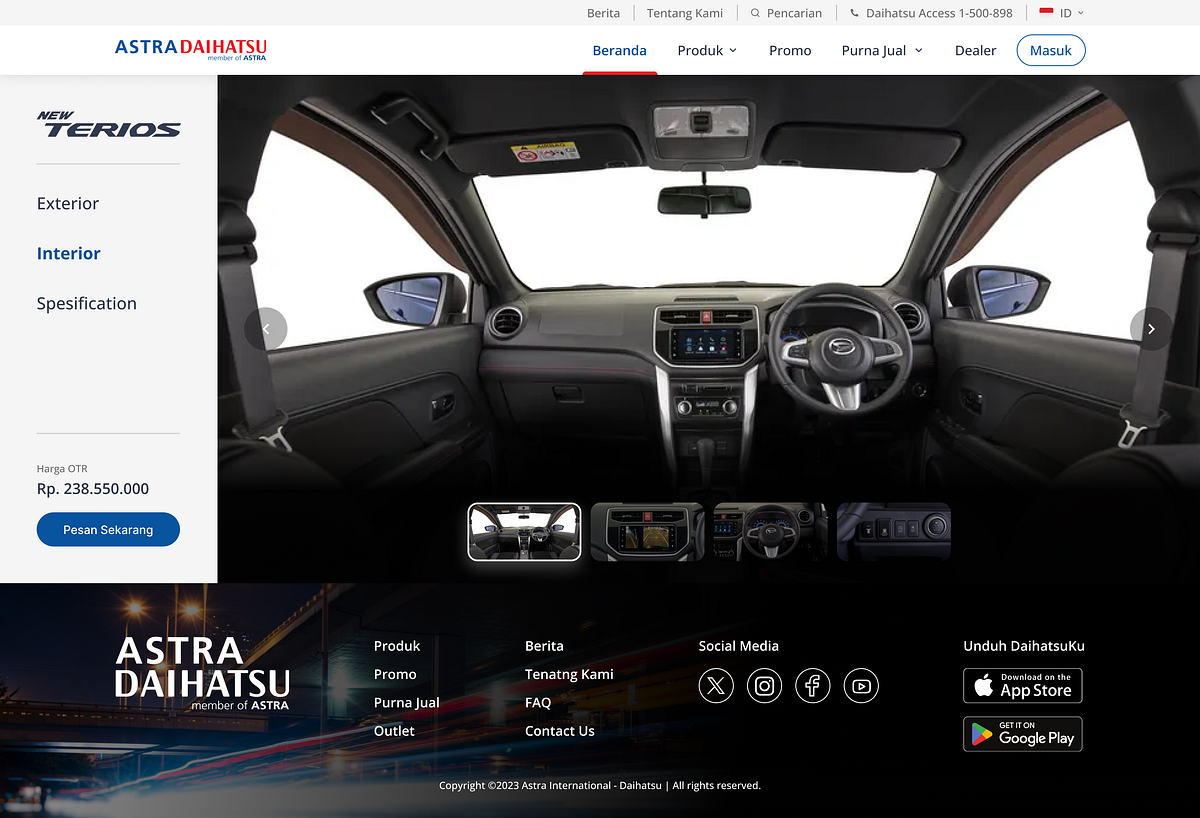Select the Interior section in sidebar
This screenshot has height=818, width=1200.
click(69, 253)
